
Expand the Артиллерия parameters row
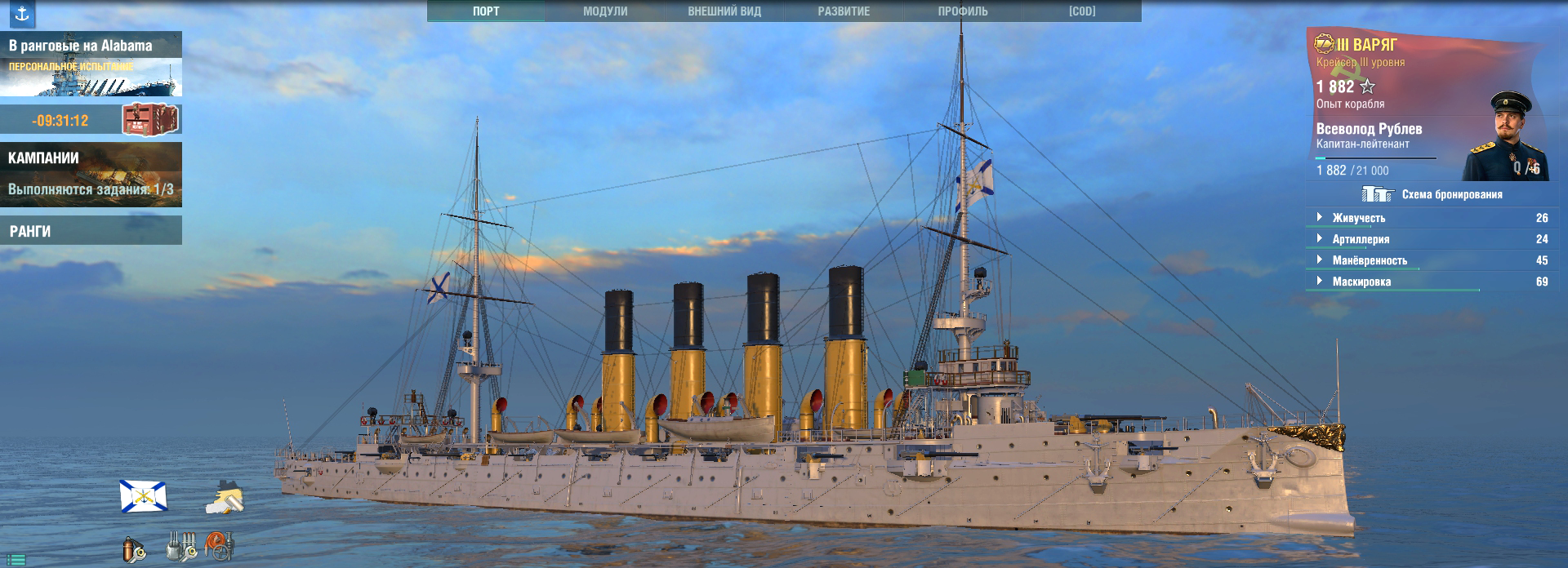pyautogui.click(x=1360, y=239)
